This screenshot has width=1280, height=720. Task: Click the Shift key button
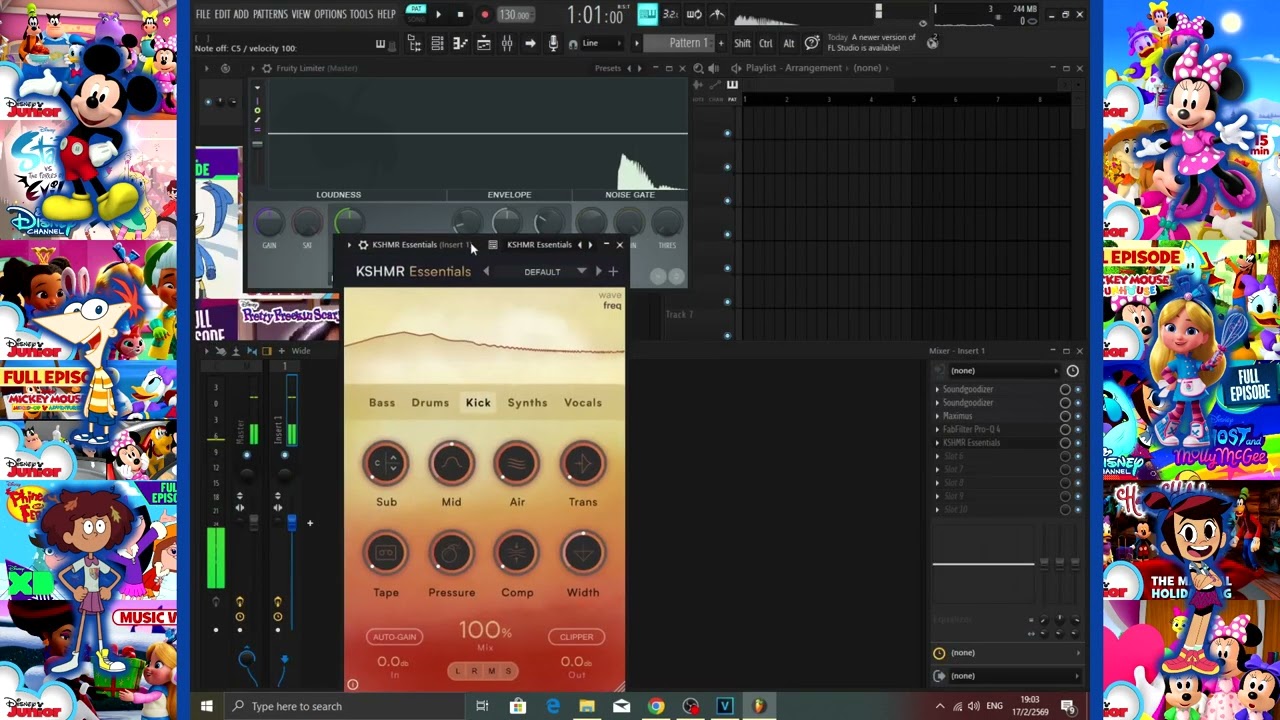(x=742, y=43)
